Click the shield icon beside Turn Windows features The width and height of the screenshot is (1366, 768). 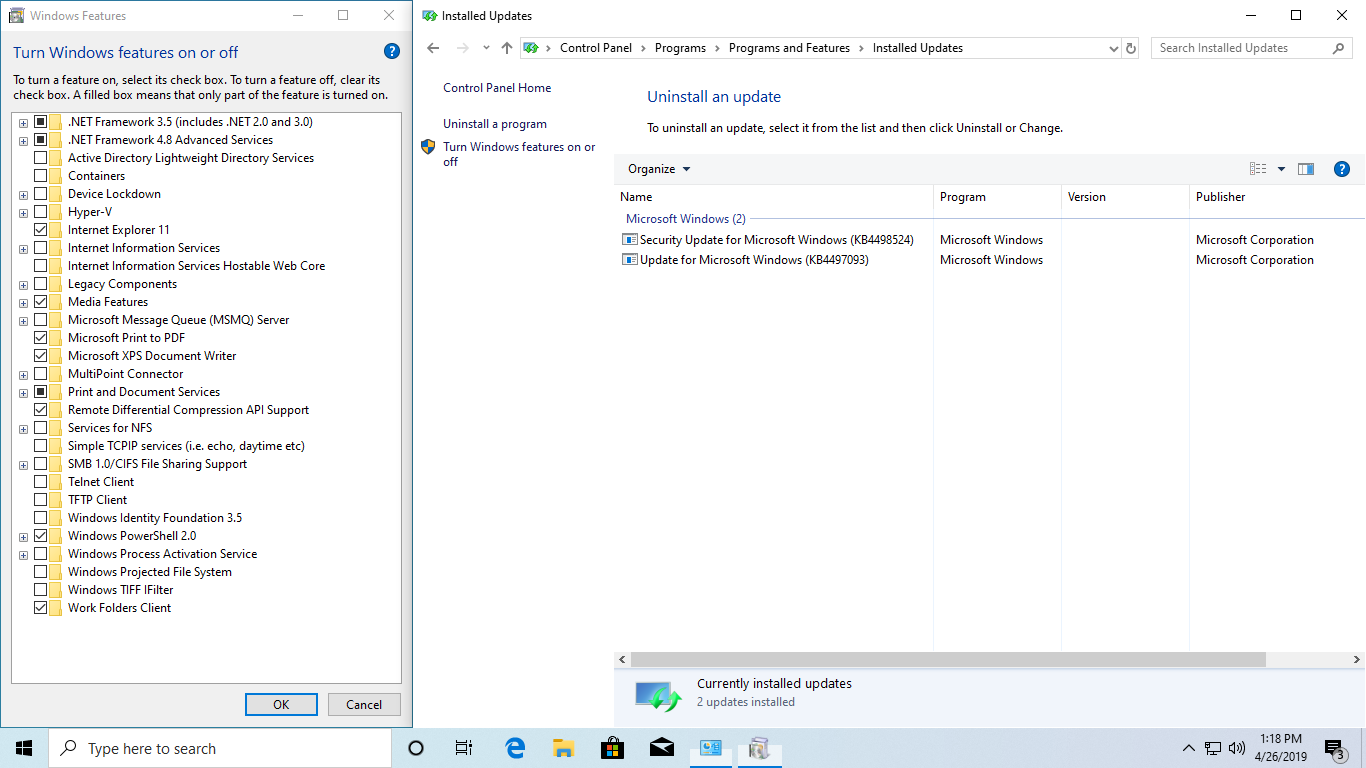428,147
